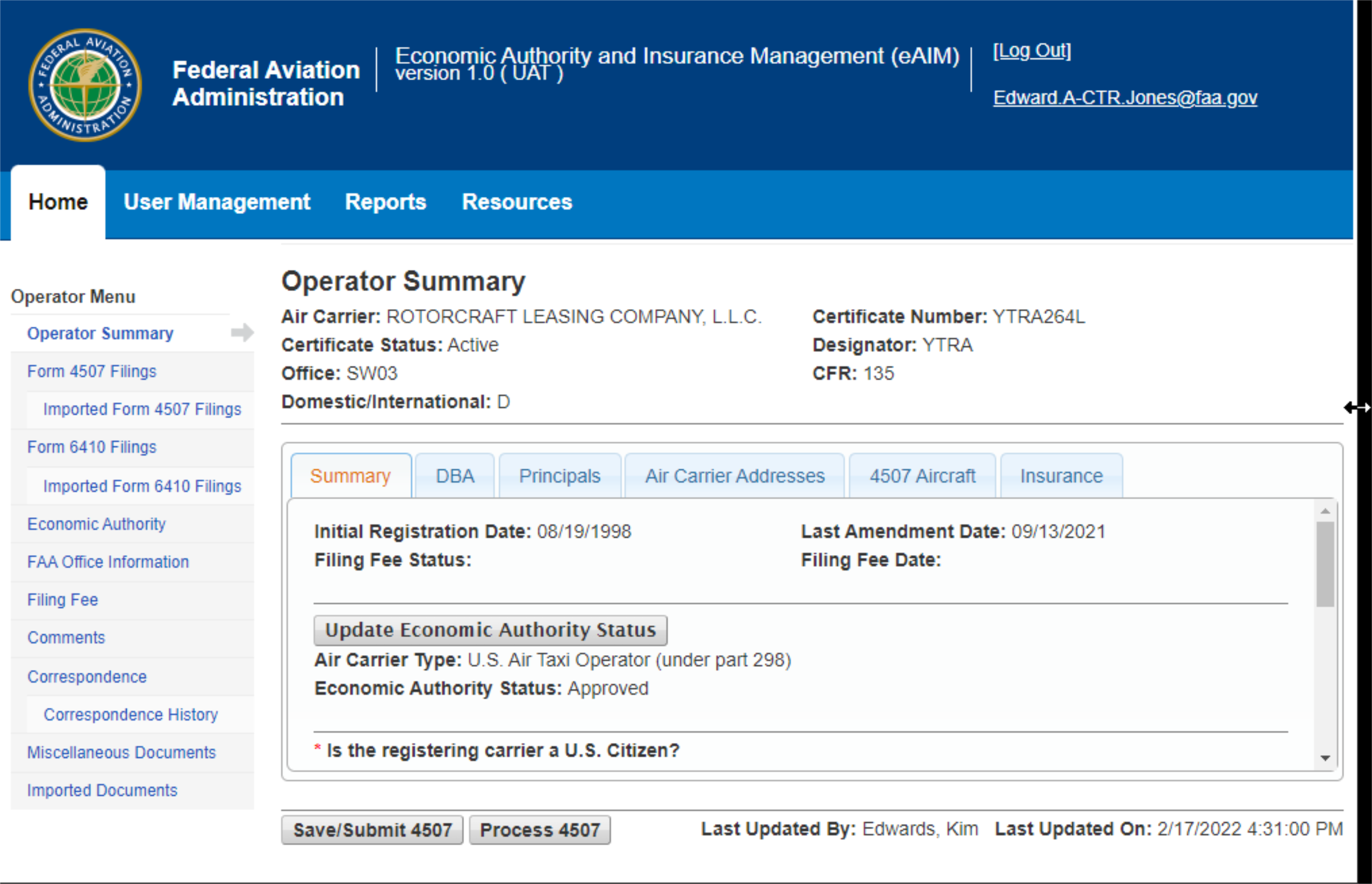Click the version 1.0 (UAT) text
This screenshot has height=884, width=1372.
click(480, 73)
